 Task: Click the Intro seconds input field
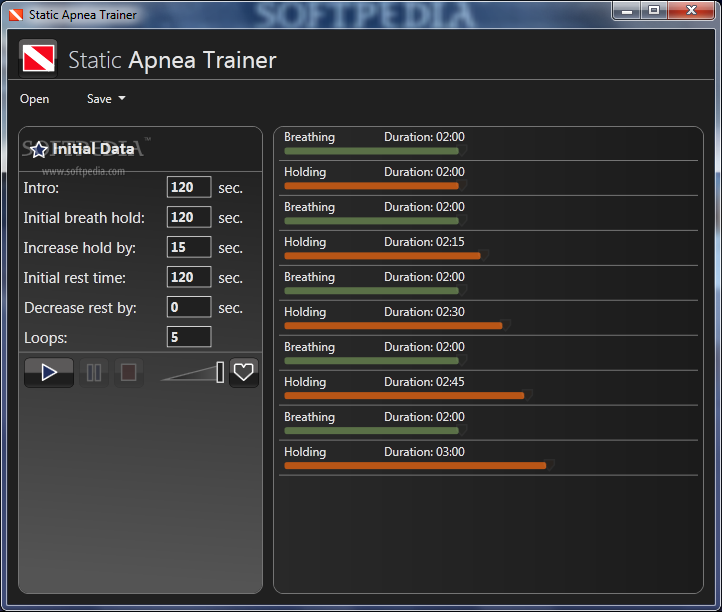tap(189, 187)
